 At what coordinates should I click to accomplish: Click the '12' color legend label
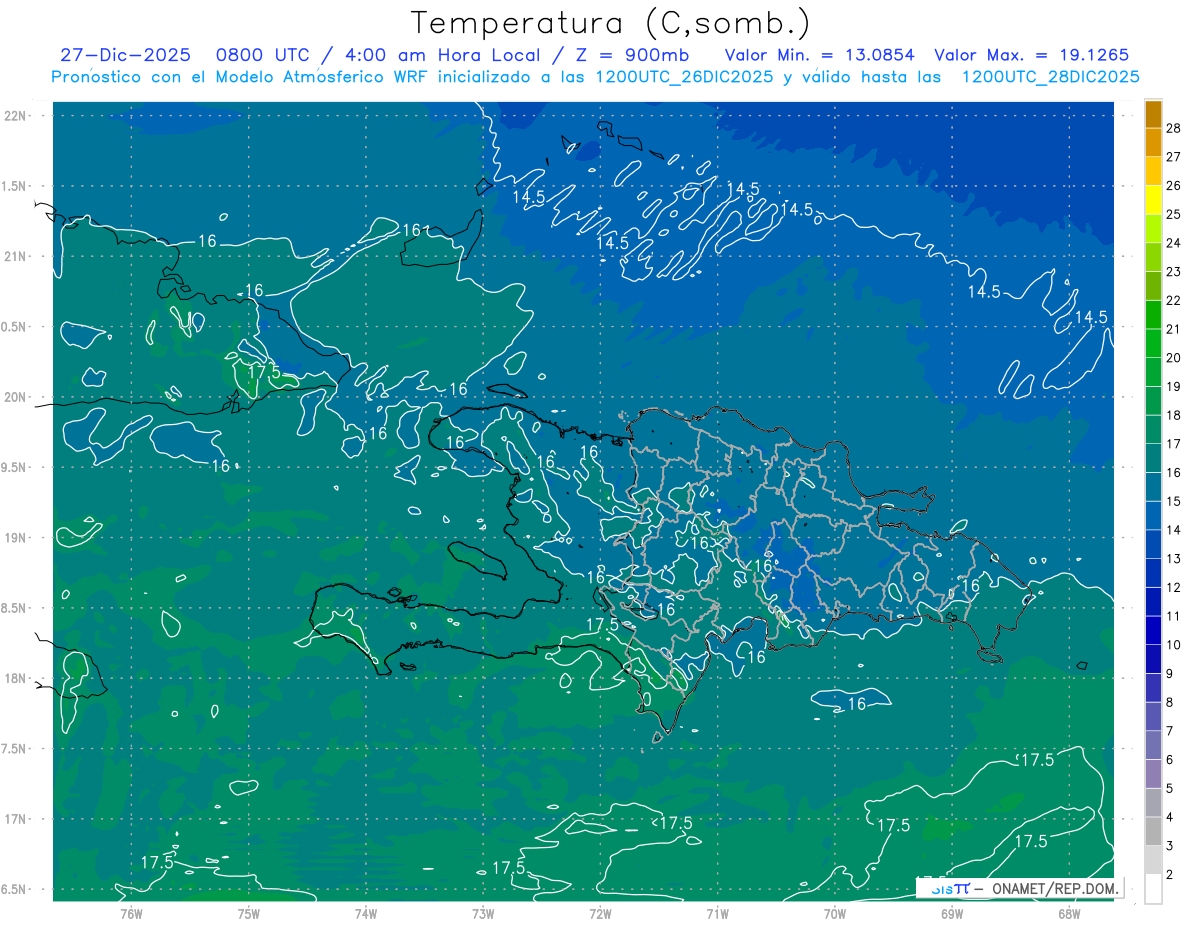(1174, 588)
